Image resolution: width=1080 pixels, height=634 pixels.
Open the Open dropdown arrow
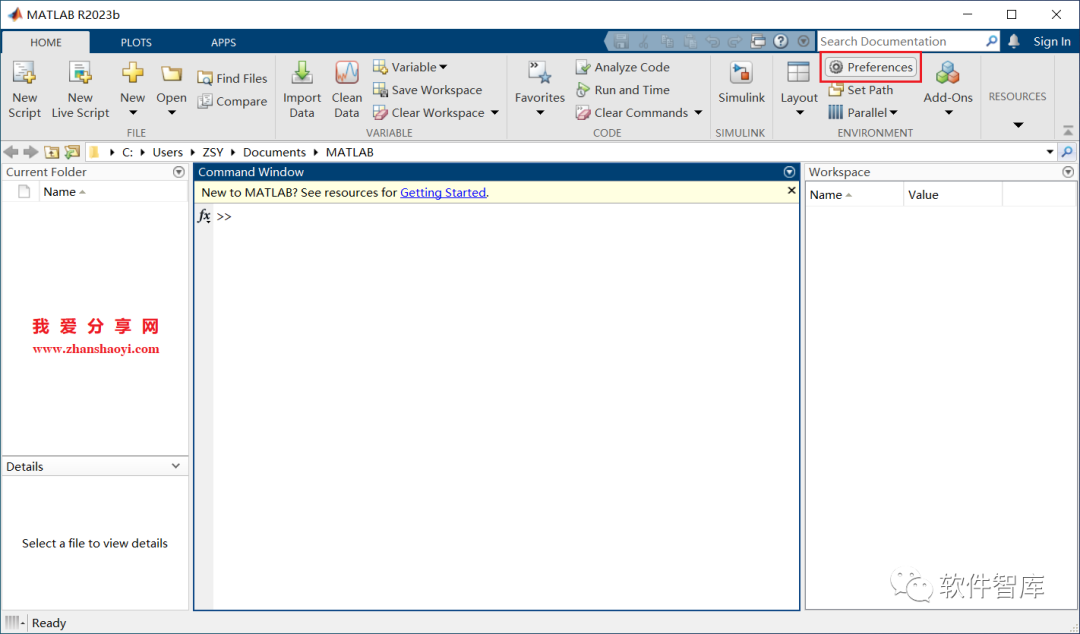(171, 113)
